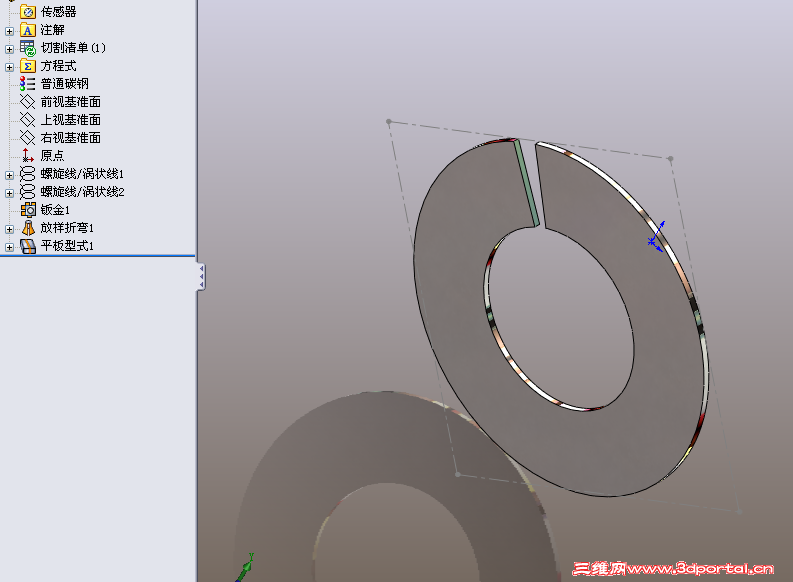
Task: Click the 传感器 sensors folder icon
Action: [x=28, y=11]
